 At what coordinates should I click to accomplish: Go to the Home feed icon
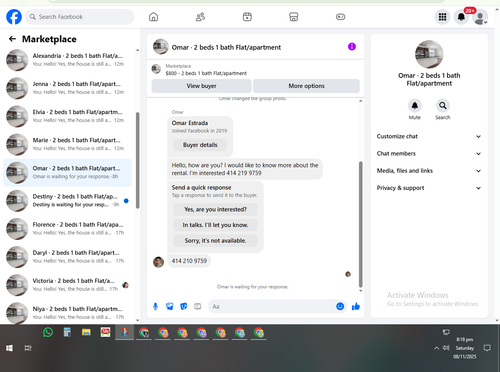(x=153, y=17)
